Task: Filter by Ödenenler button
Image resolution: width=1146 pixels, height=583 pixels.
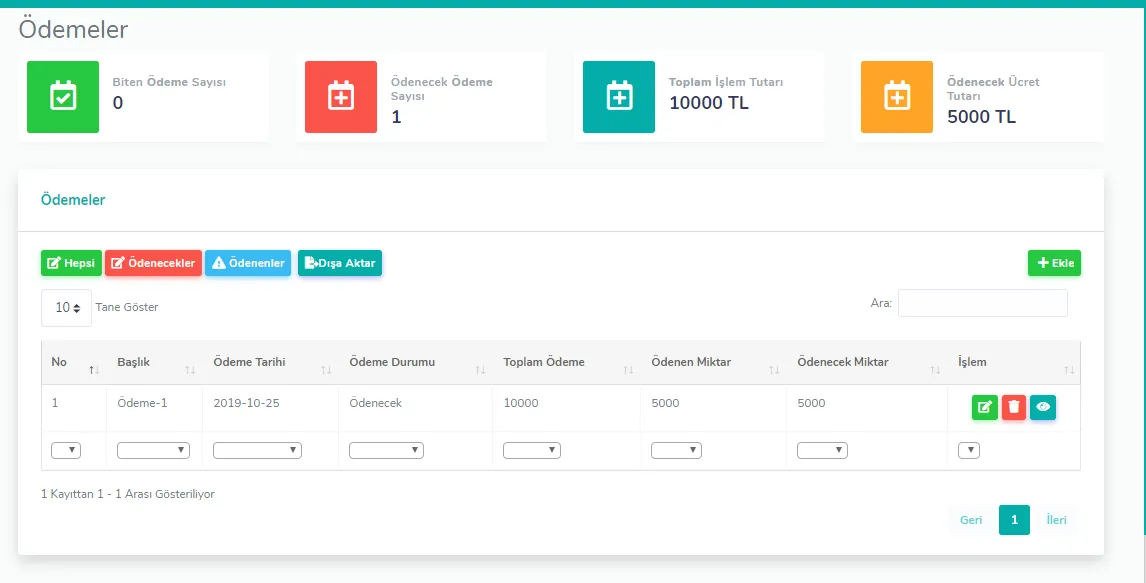Action: 248,263
